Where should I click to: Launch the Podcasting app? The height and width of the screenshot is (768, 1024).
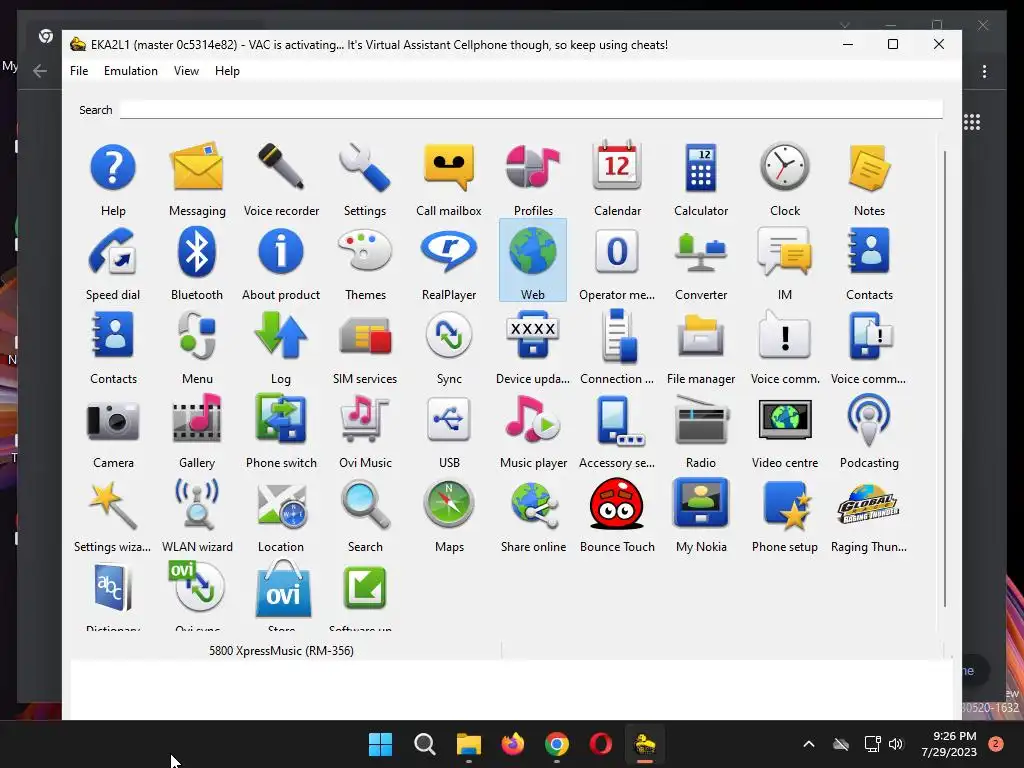869,419
